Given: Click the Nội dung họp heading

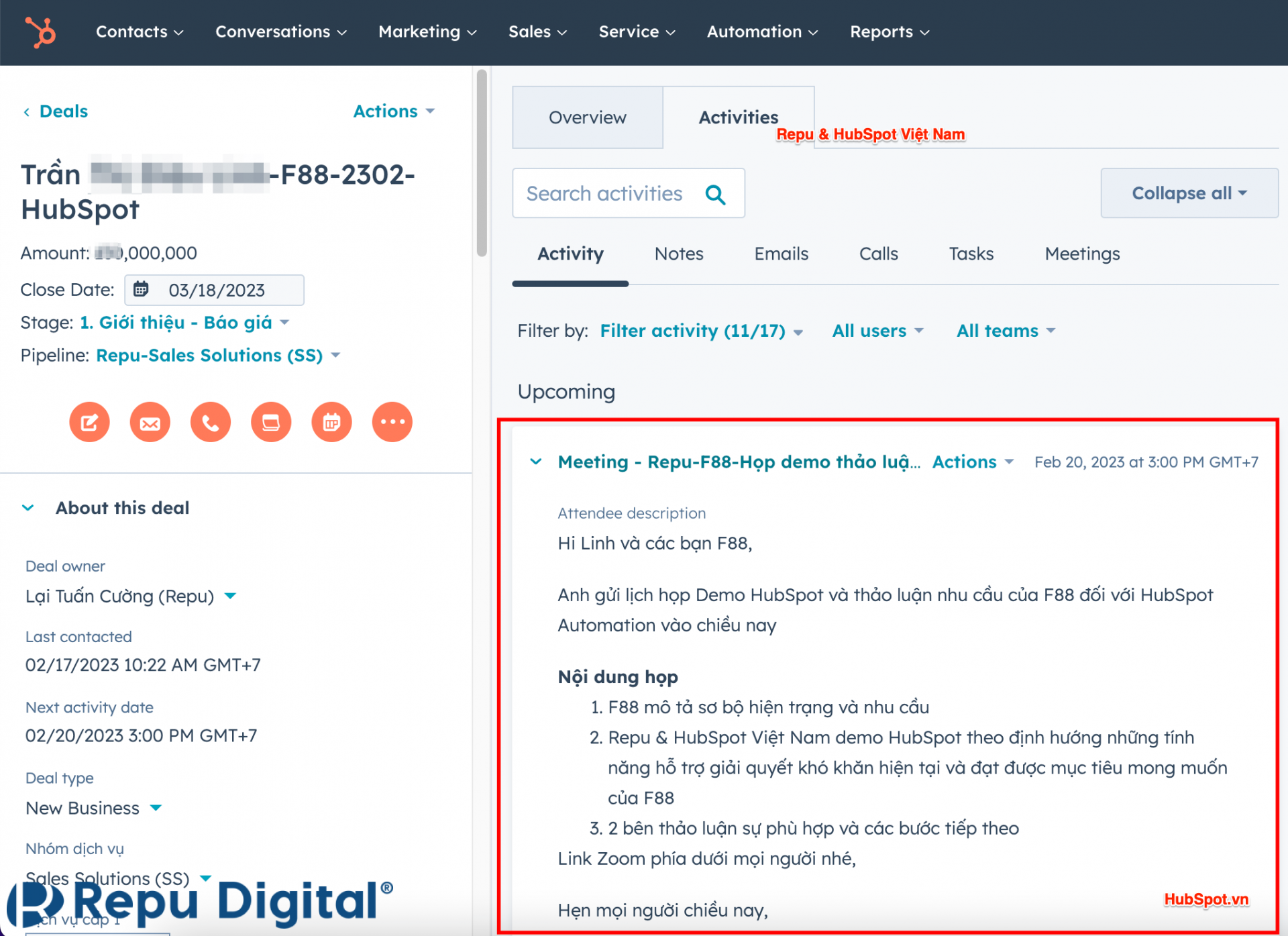Looking at the screenshot, I should pyautogui.click(x=618, y=677).
